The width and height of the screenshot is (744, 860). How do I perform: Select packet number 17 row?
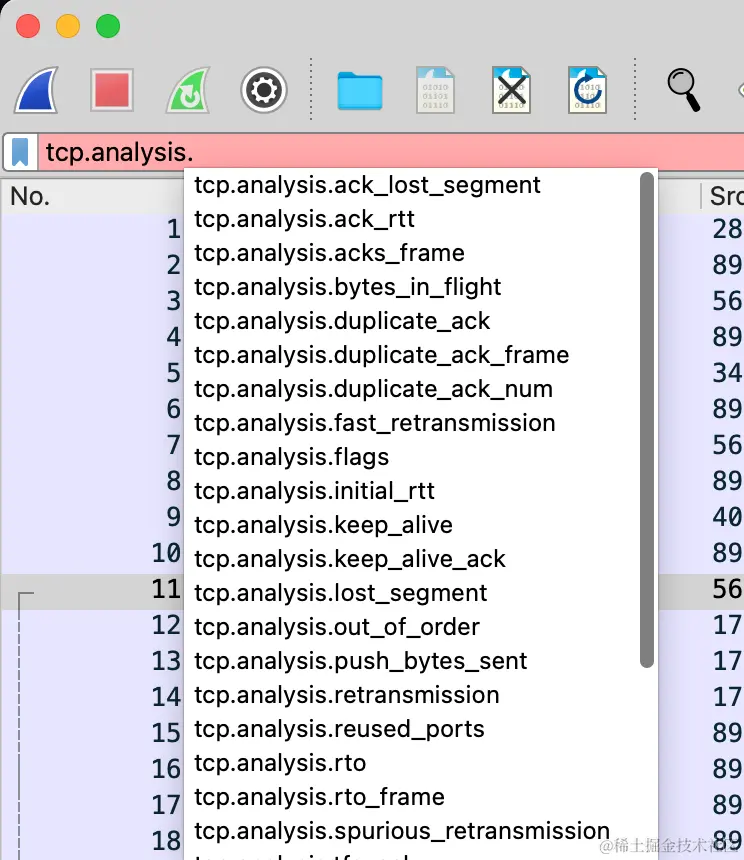(x=92, y=805)
